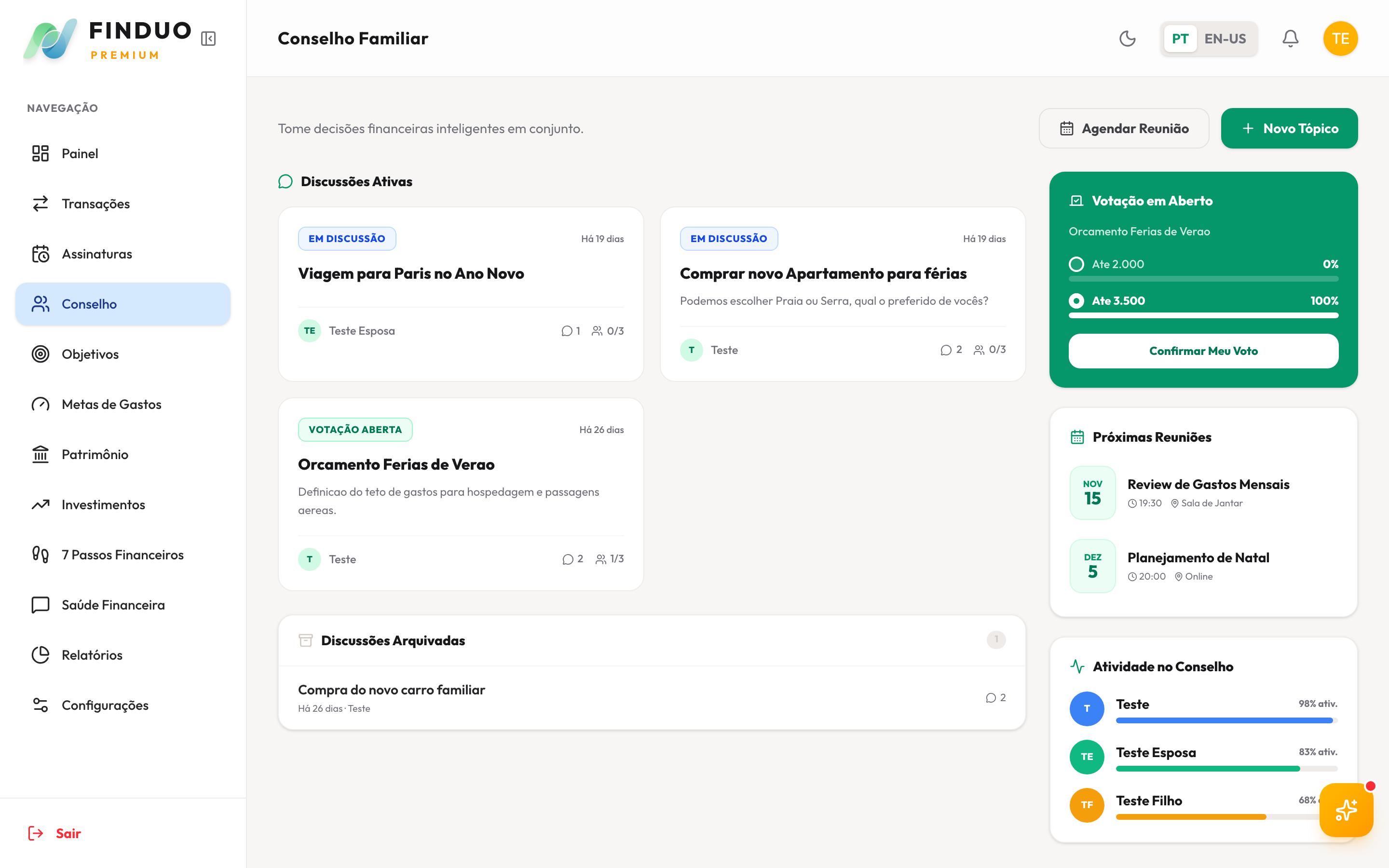This screenshot has width=1389, height=868.
Task: Open notifications bell
Action: tap(1290, 39)
